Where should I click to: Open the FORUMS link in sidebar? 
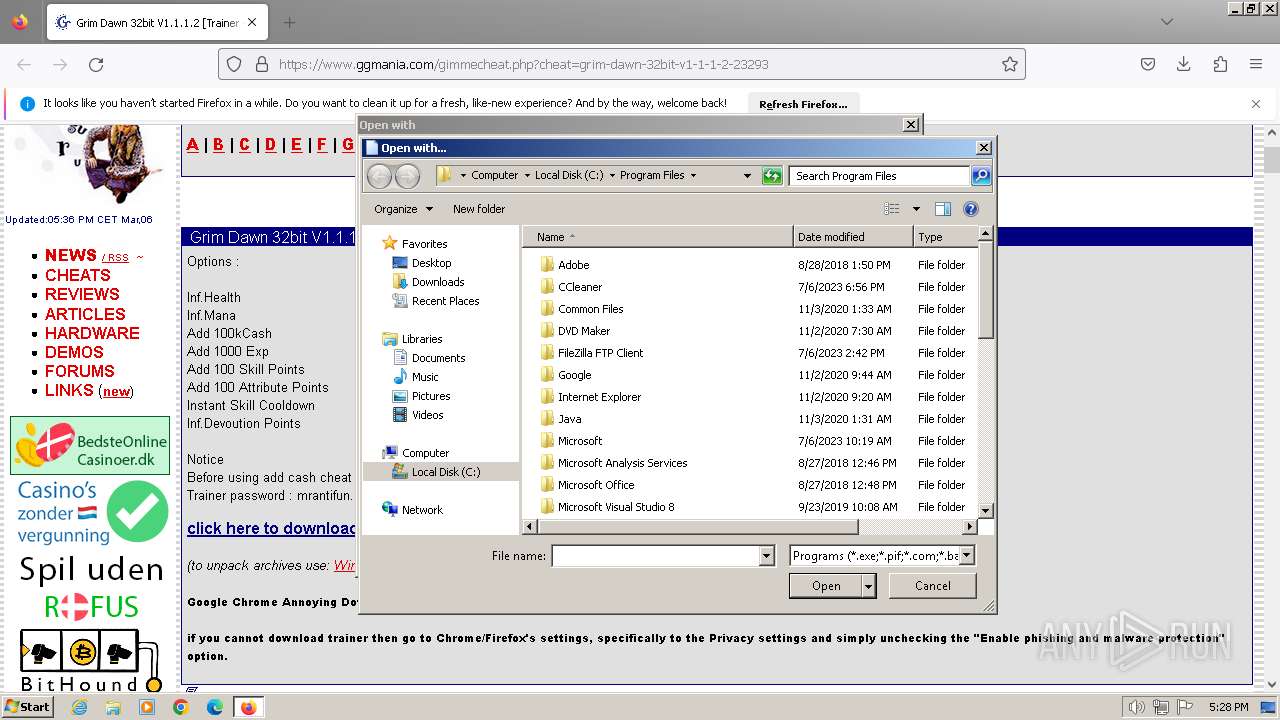pos(80,371)
